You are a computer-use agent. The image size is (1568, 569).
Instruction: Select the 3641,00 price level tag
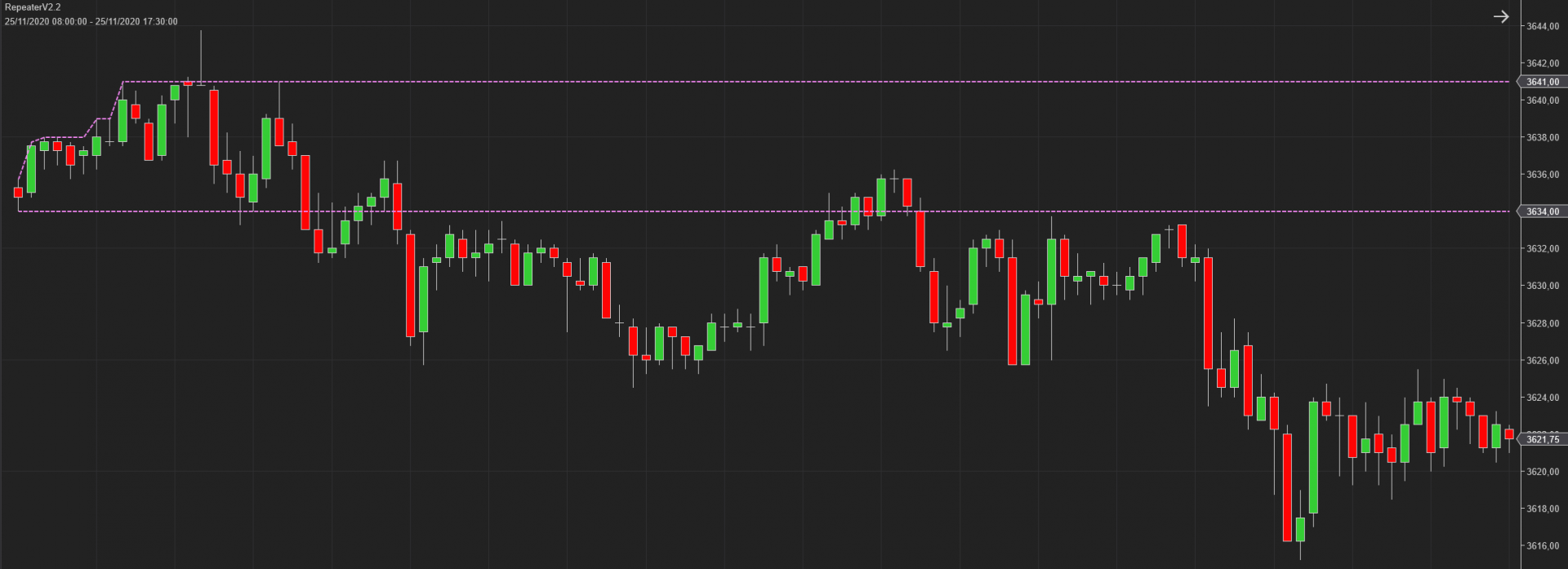tap(1542, 82)
